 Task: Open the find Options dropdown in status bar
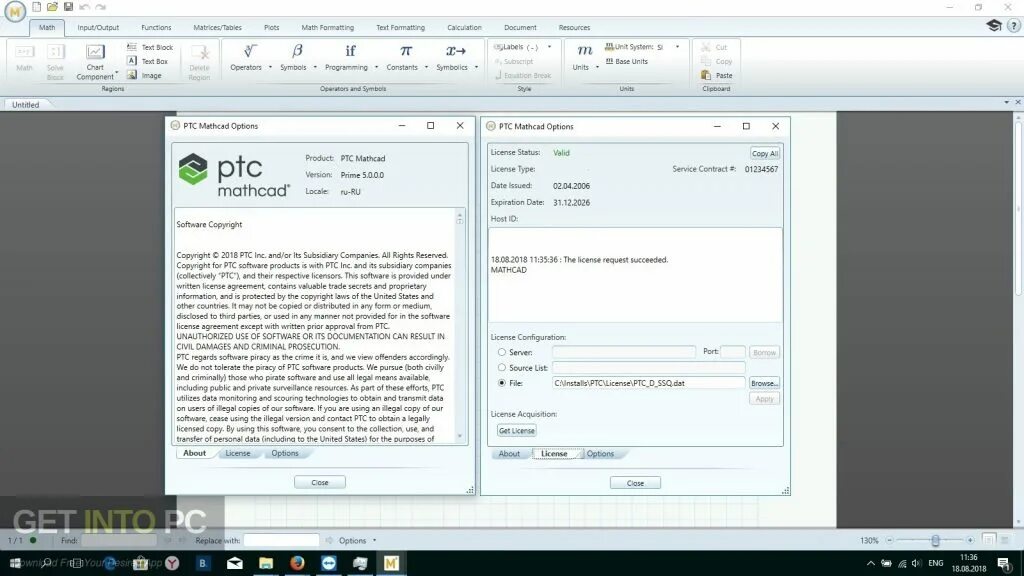357,540
